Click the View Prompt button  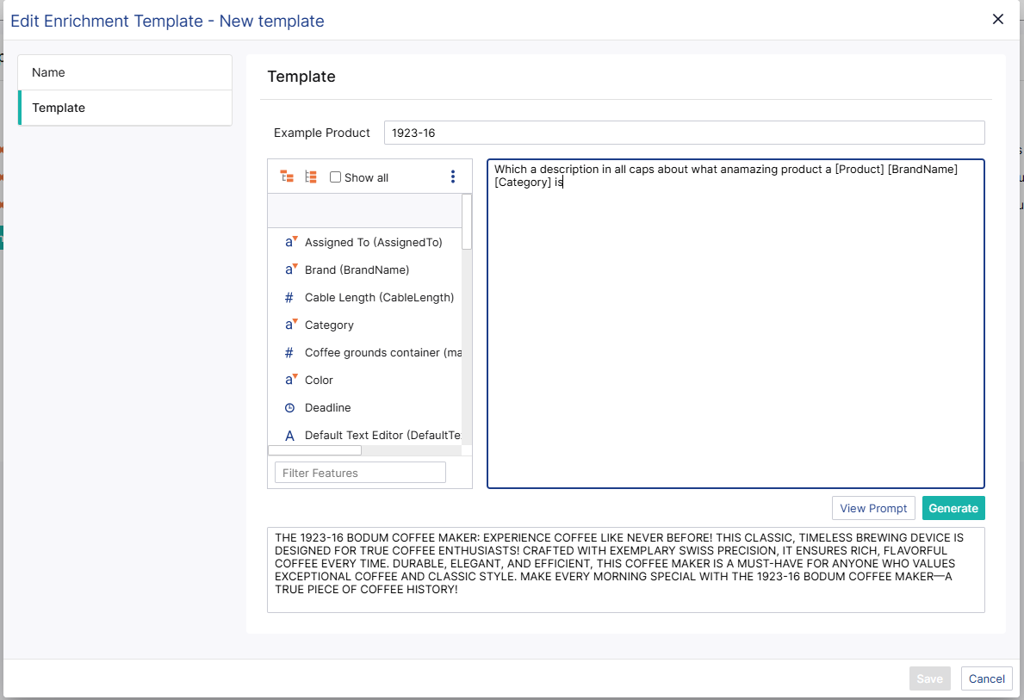[873, 508]
